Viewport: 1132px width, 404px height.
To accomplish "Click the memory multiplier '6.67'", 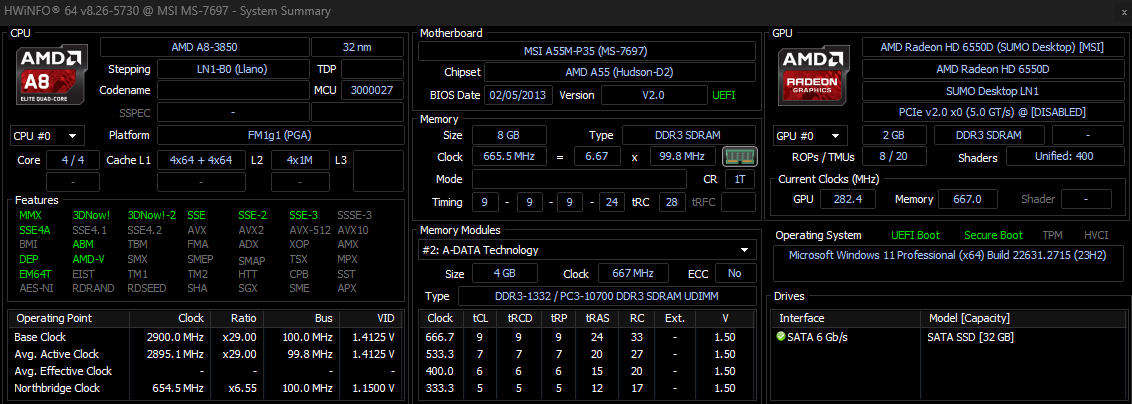I will (598, 157).
